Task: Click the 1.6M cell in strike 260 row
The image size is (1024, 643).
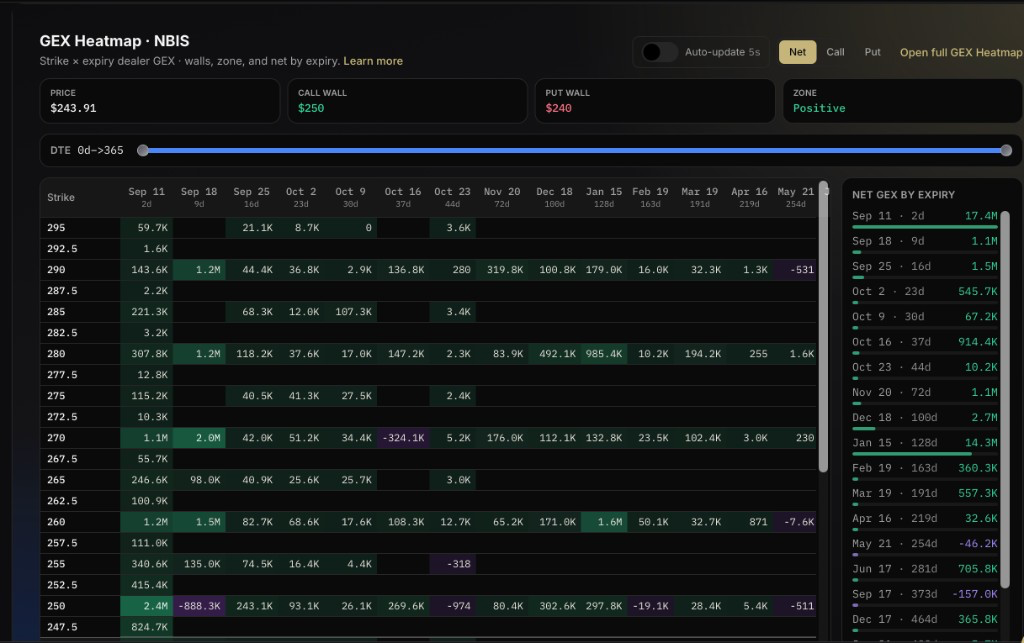Action: tap(603, 522)
